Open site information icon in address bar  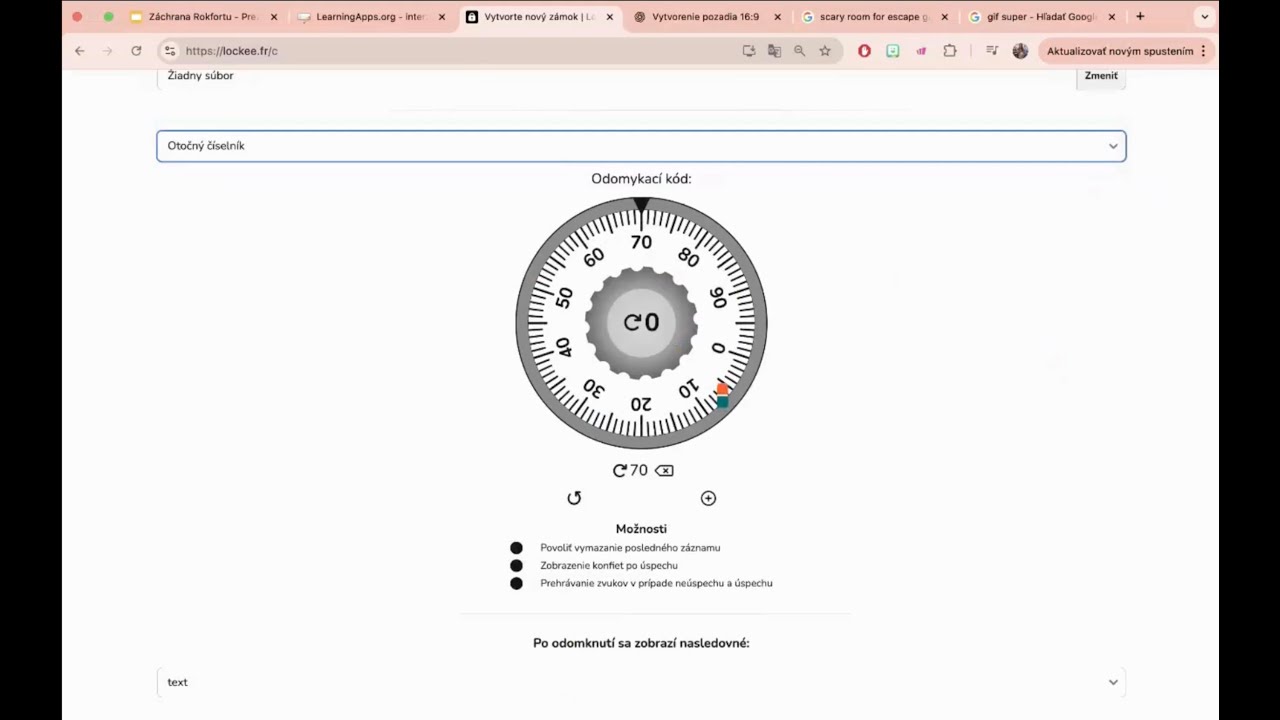point(170,51)
